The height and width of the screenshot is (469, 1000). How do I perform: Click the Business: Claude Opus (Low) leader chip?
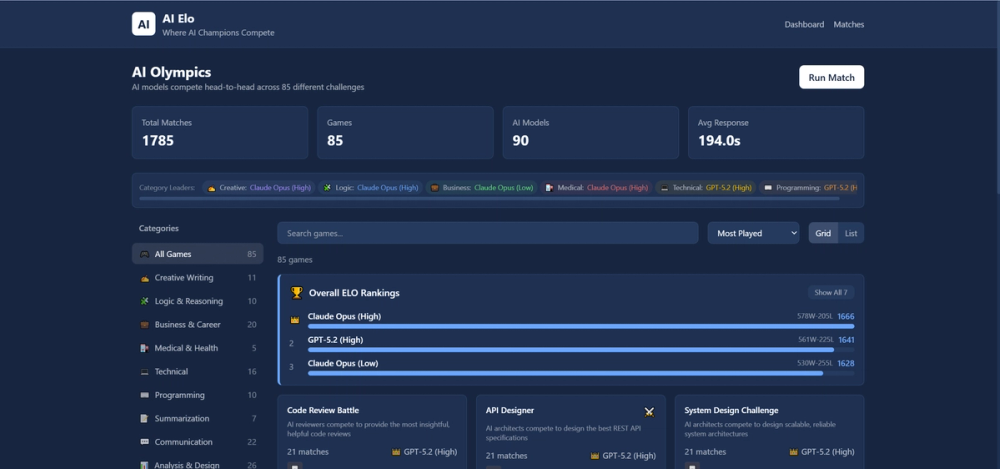click(482, 188)
